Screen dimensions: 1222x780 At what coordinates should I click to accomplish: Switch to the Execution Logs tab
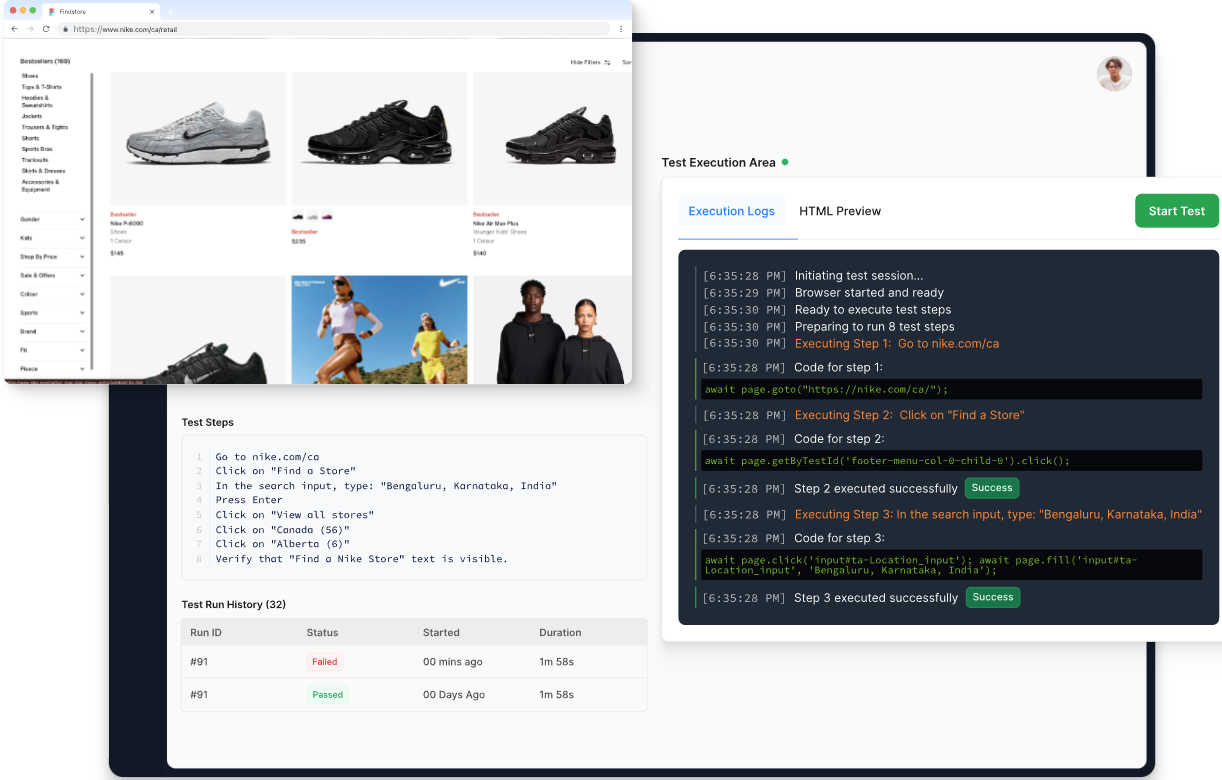coord(732,211)
